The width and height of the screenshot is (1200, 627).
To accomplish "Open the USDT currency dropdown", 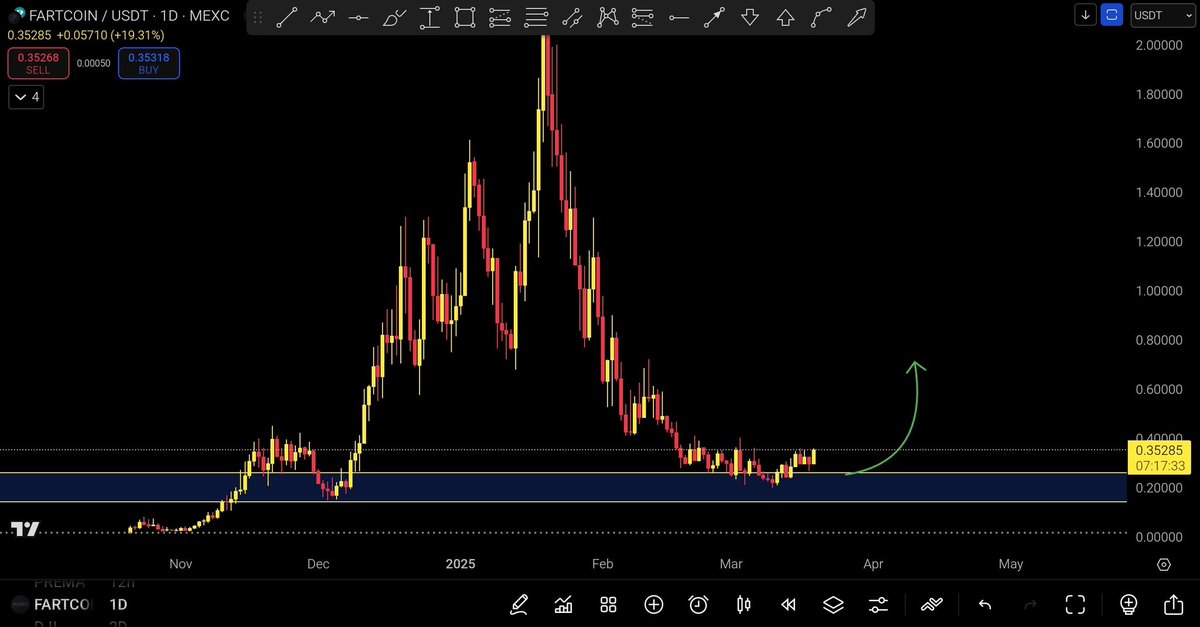I will [x=1161, y=15].
